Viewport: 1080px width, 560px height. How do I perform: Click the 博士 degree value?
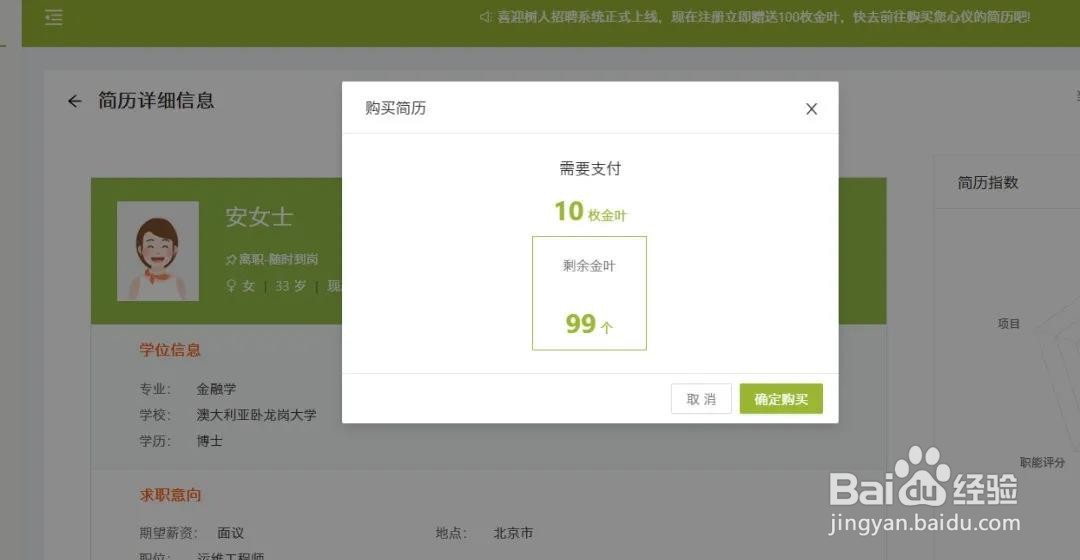point(209,441)
